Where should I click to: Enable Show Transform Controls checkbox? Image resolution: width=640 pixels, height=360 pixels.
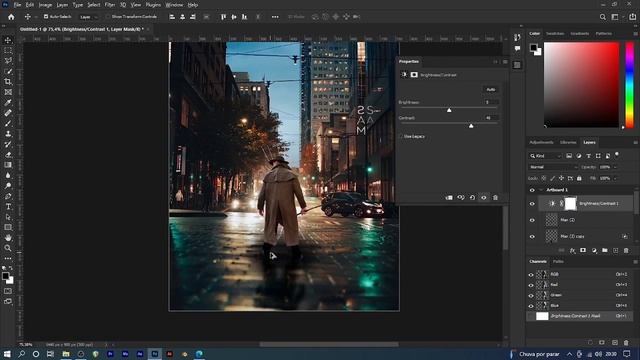108,17
